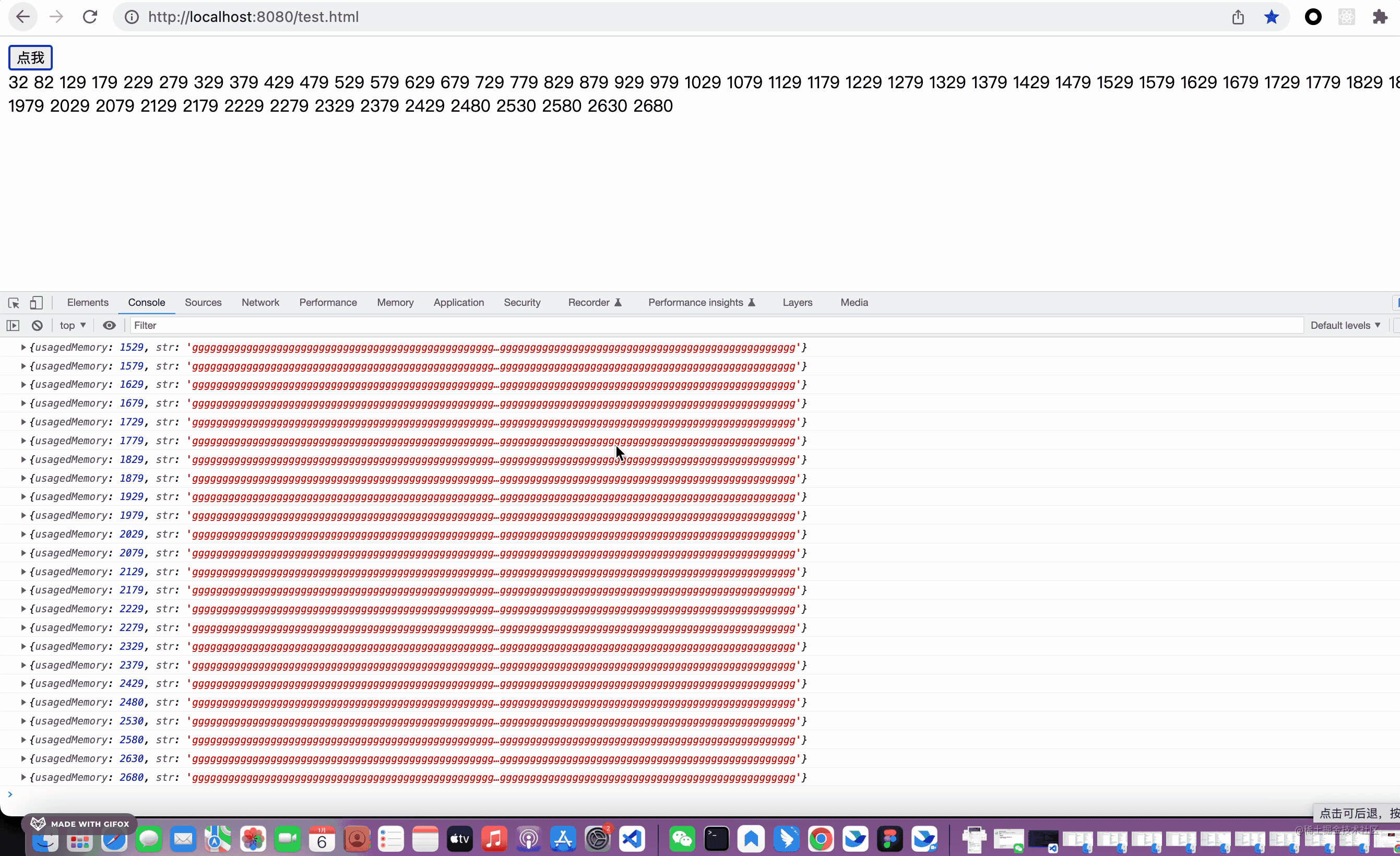Bookmark the page with the star icon
This screenshot has width=1400, height=856.
tap(1271, 17)
